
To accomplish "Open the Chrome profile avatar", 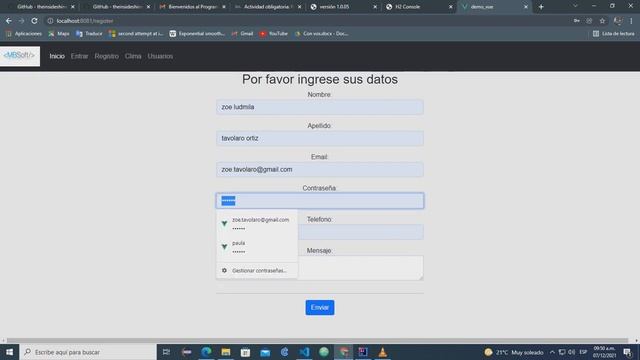I will [x=618, y=21].
